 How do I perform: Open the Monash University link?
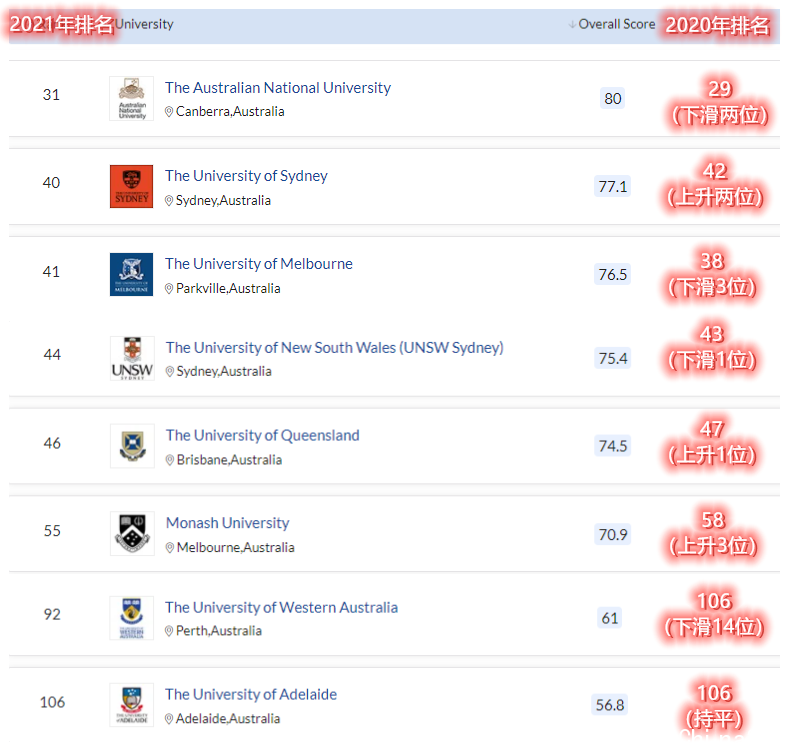tap(227, 523)
